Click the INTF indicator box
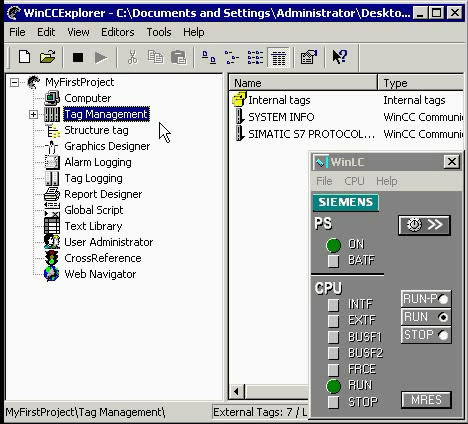Viewport: 468px width, 424px height. [x=333, y=305]
